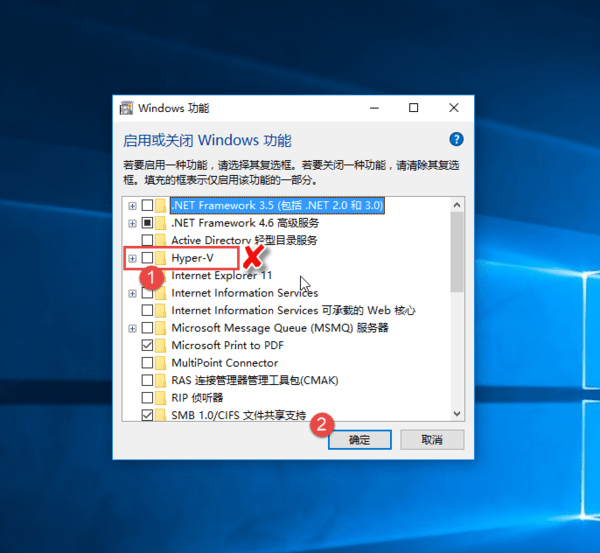
Task: Tick the Internet Explorer 11 checkbox
Action: 148,275
